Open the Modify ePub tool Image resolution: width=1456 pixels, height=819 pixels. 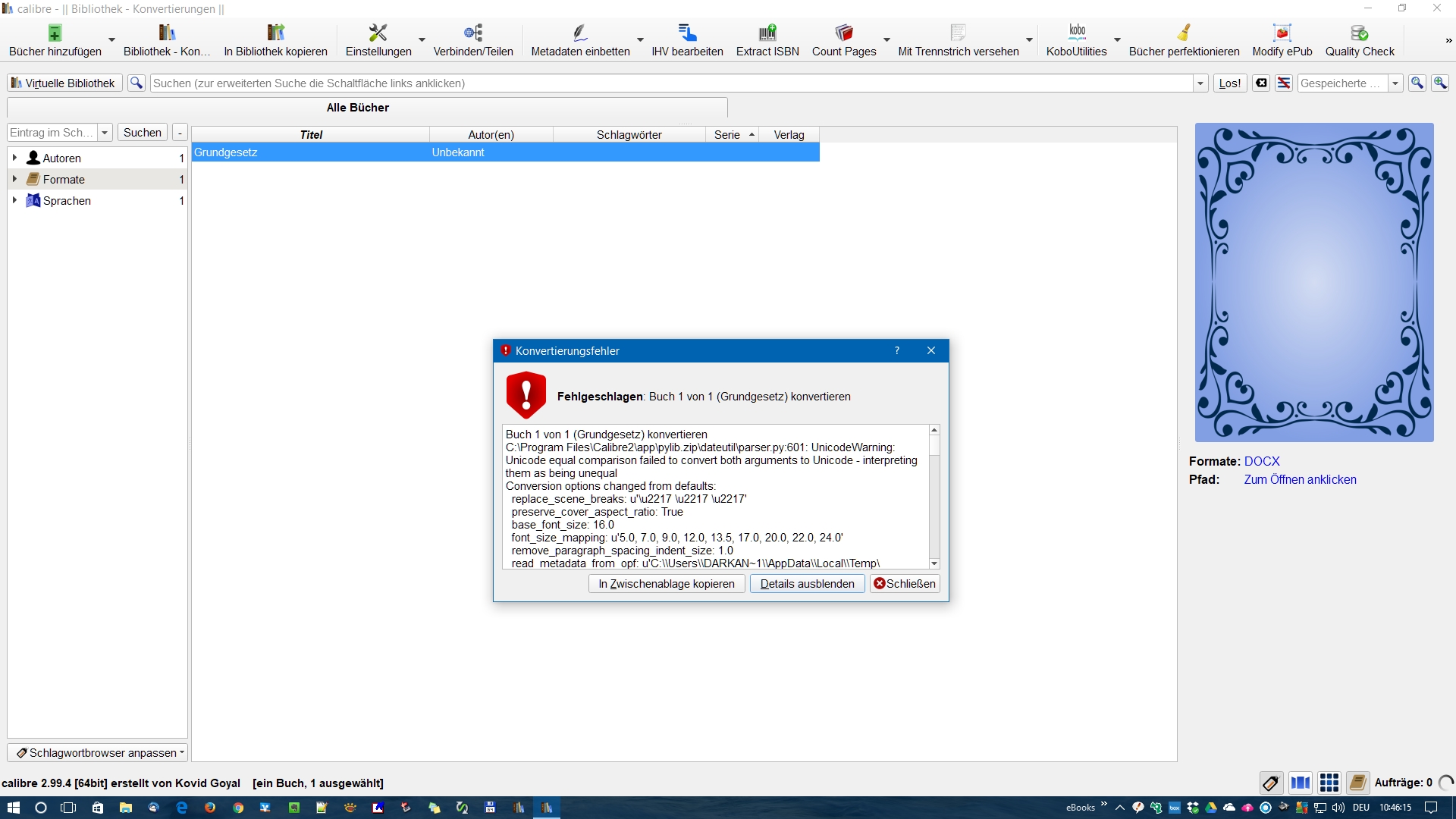[x=1282, y=33]
